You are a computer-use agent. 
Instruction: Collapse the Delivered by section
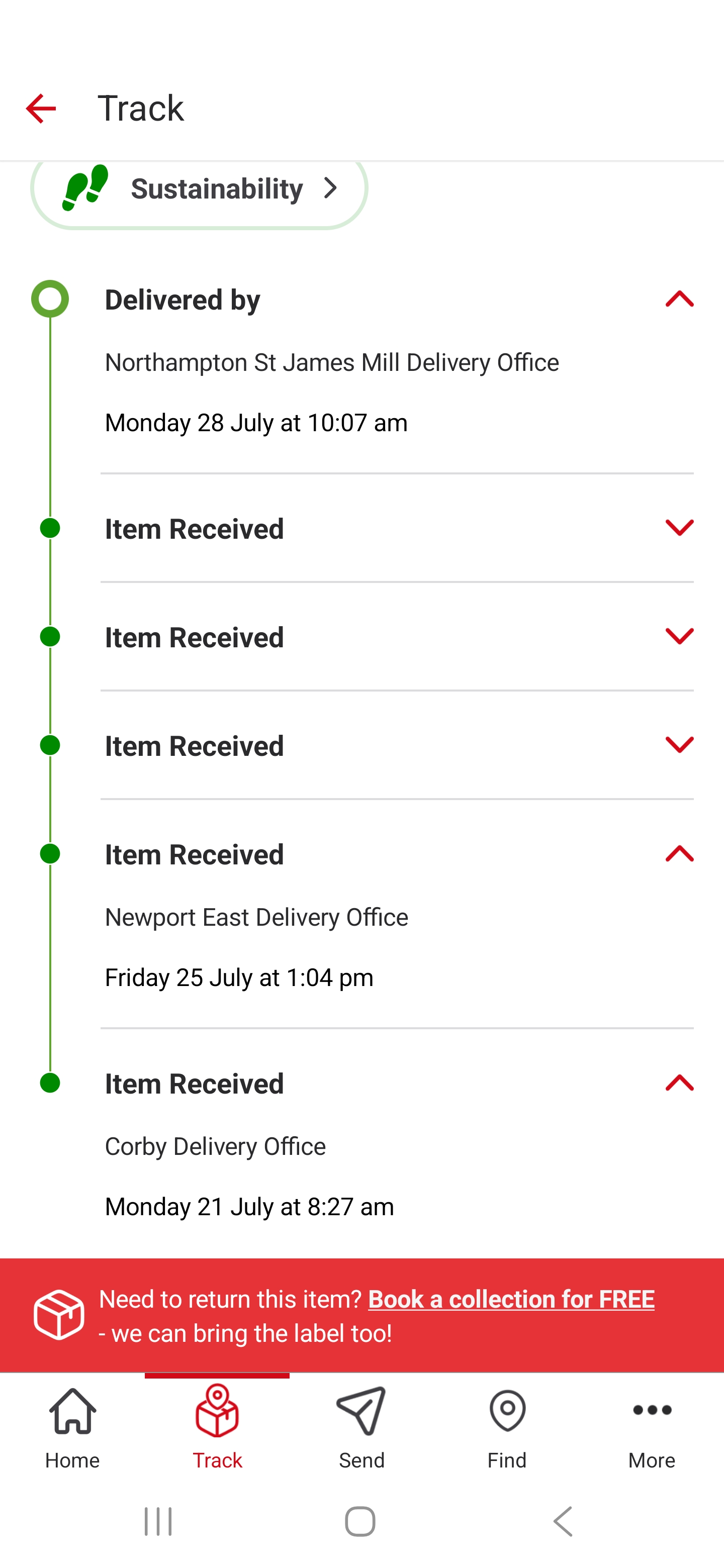[680, 300]
